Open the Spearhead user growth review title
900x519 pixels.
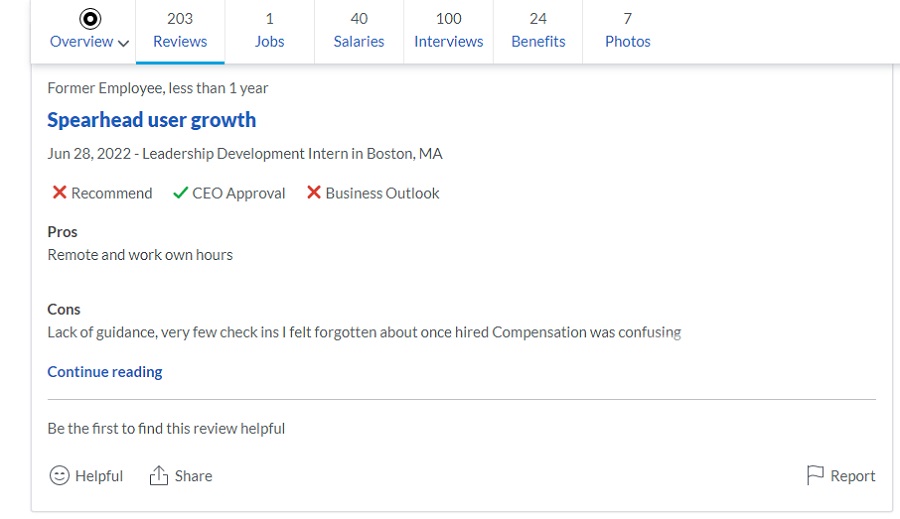(152, 120)
